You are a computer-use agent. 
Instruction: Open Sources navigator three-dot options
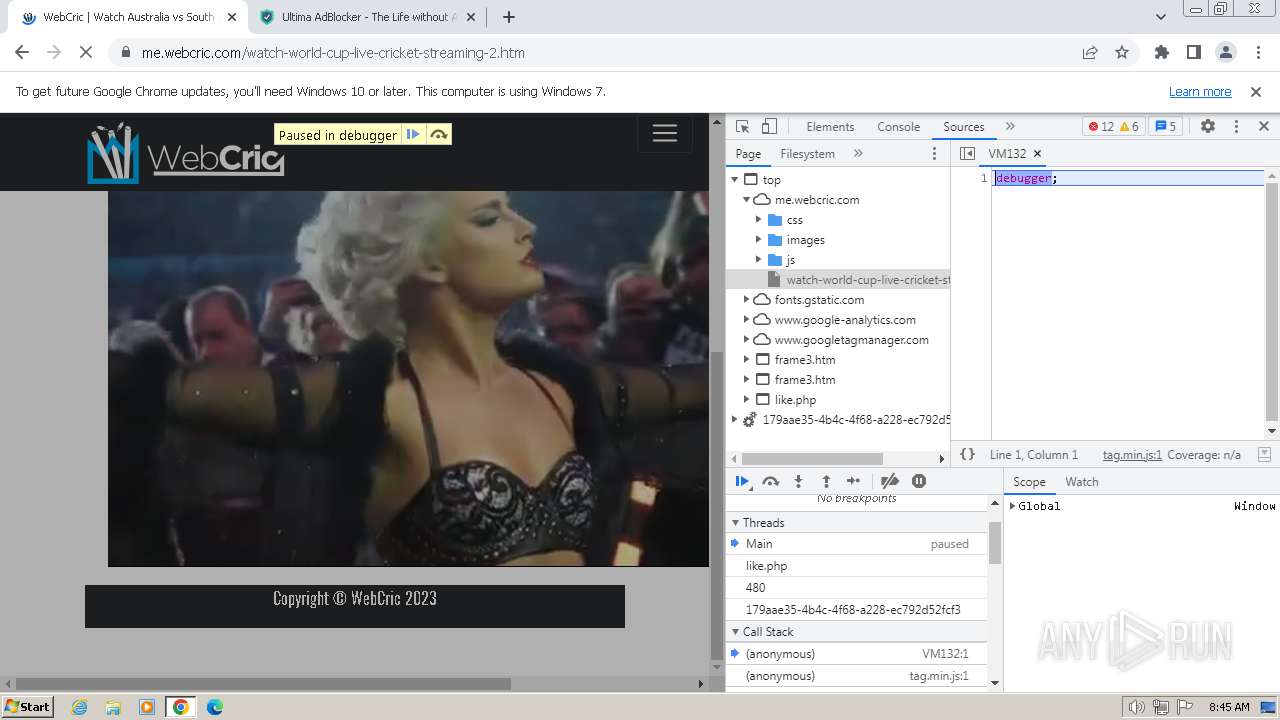point(935,154)
